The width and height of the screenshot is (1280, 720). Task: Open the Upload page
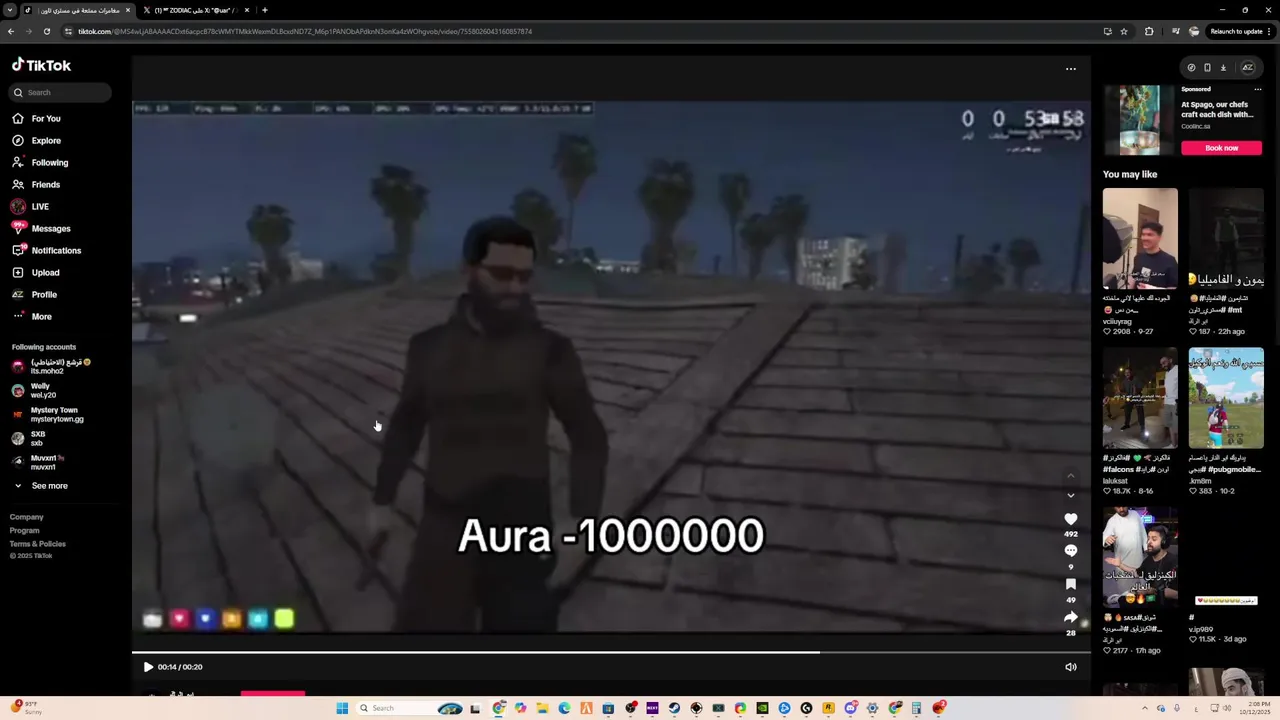click(x=45, y=273)
